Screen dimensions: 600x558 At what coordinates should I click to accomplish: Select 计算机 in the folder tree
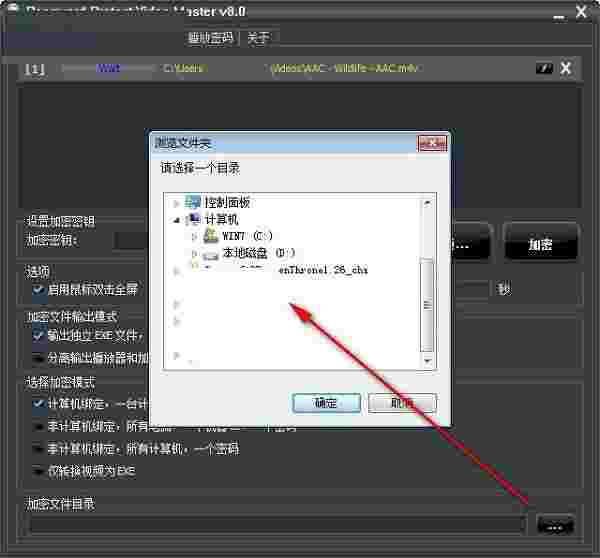(x=221, y=219)
